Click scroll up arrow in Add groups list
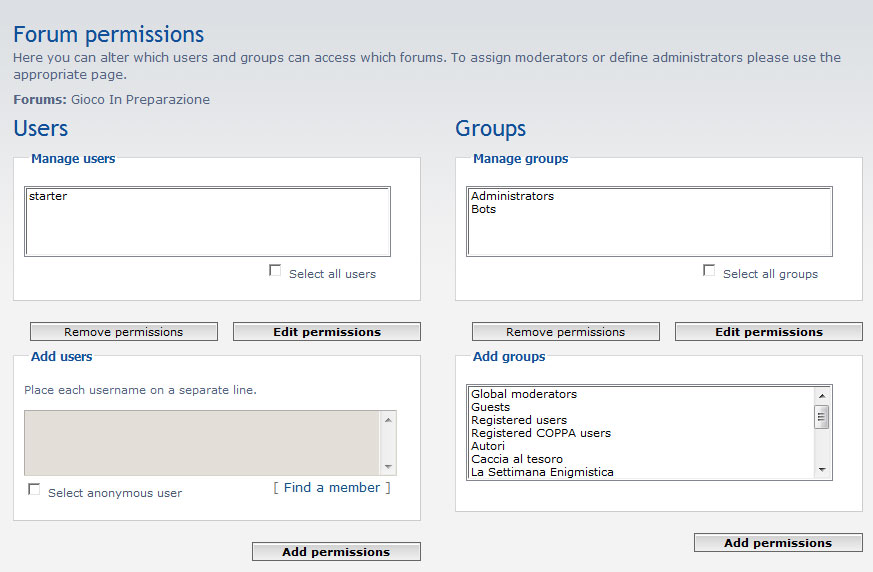The image size is (873, 572). (822, 395)
